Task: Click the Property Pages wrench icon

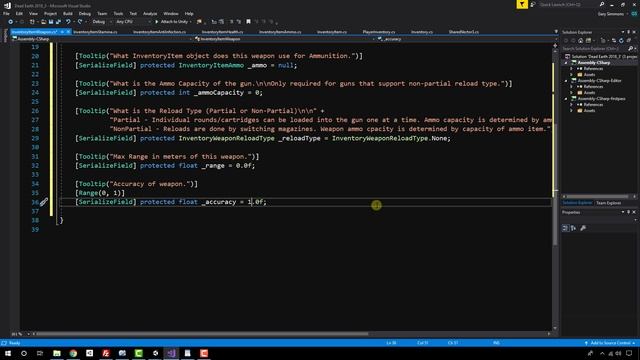Action: (583, 228)
